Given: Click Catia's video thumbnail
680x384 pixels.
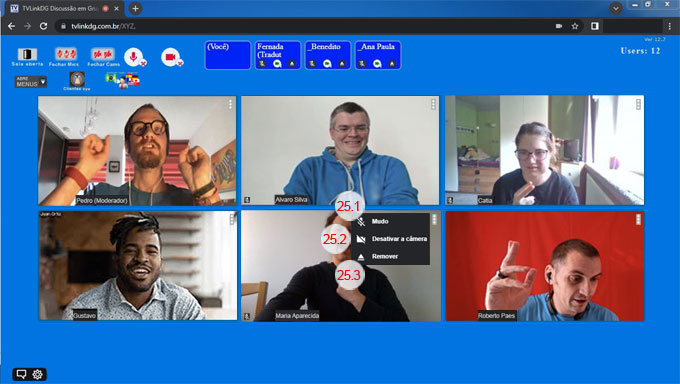Looking at the screenshot, I should point(544,150).
